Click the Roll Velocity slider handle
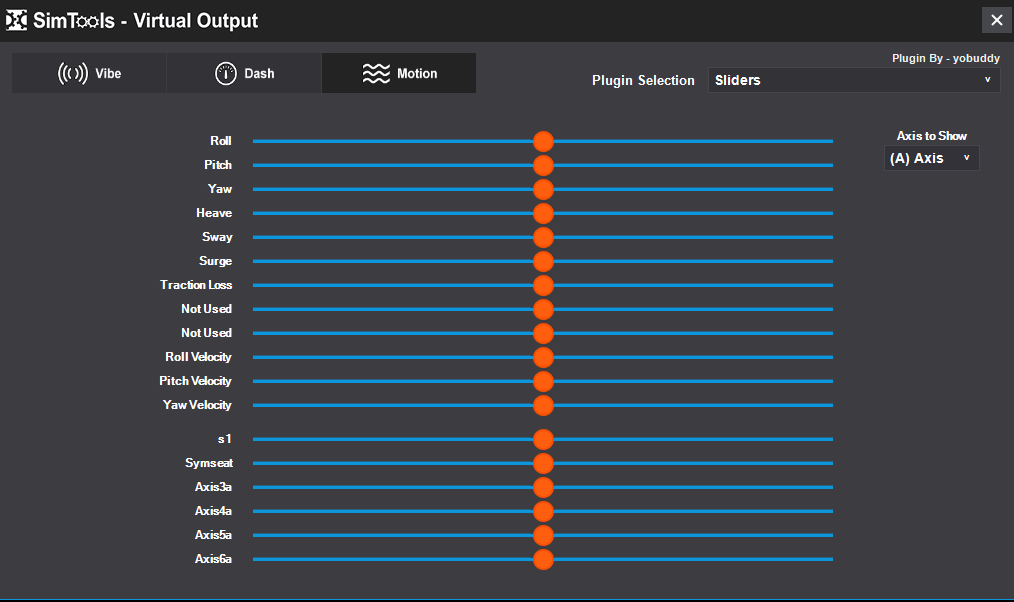The width and height of the screenshot is (1014, 602). (543, 357)
